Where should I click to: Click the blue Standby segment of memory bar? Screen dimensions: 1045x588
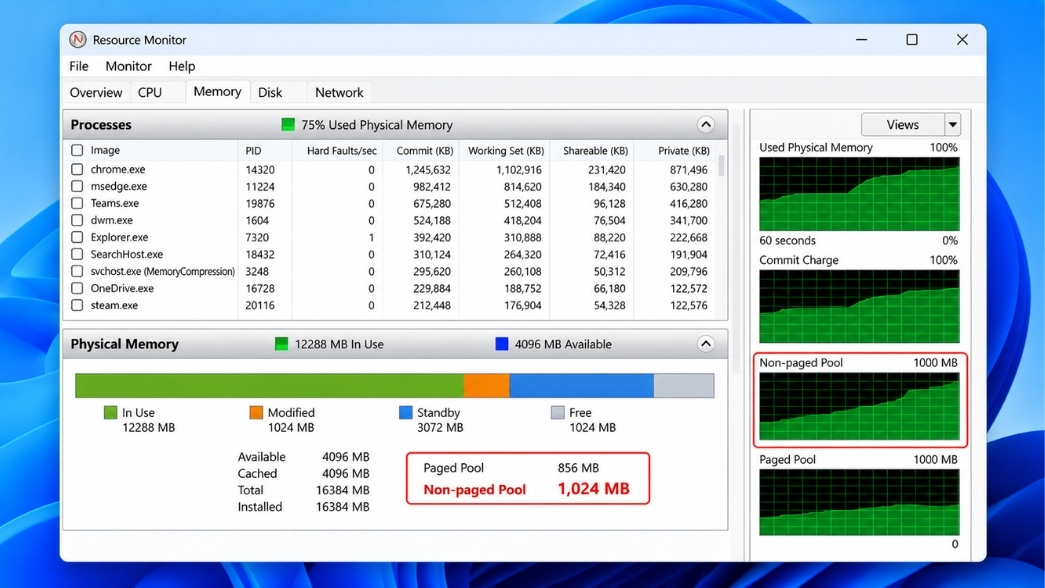pos(582,385)
